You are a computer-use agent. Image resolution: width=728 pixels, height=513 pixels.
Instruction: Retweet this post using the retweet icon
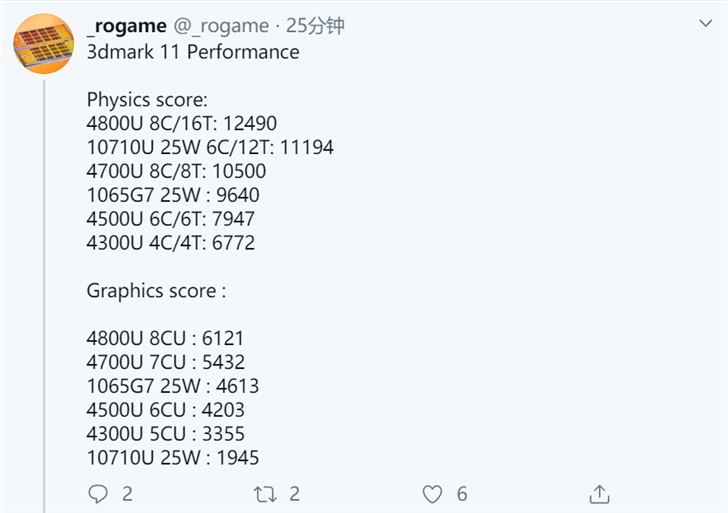tap(265, 493)
